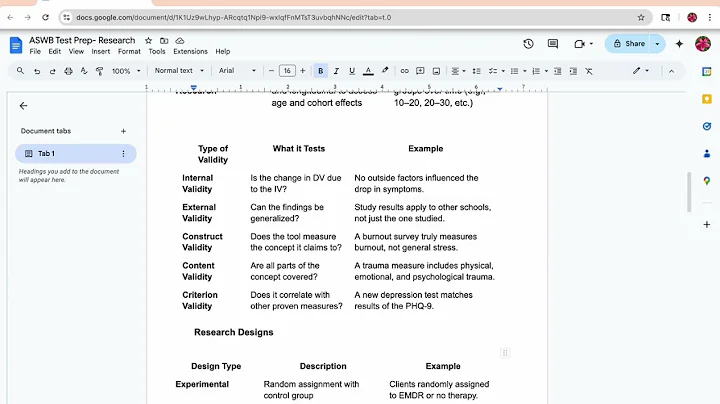Image resolution: width=720 pixels, height=404 pixels.
Task: Increase font size with plus button
Action: pos(303,71)
